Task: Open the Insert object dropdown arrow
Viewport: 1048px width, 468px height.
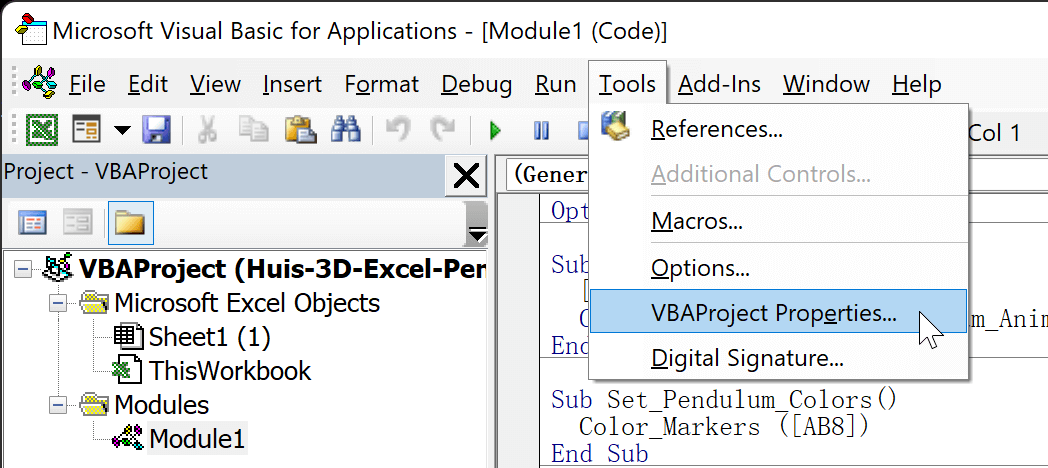Action: pyautogui.click(x=122, y=130)
